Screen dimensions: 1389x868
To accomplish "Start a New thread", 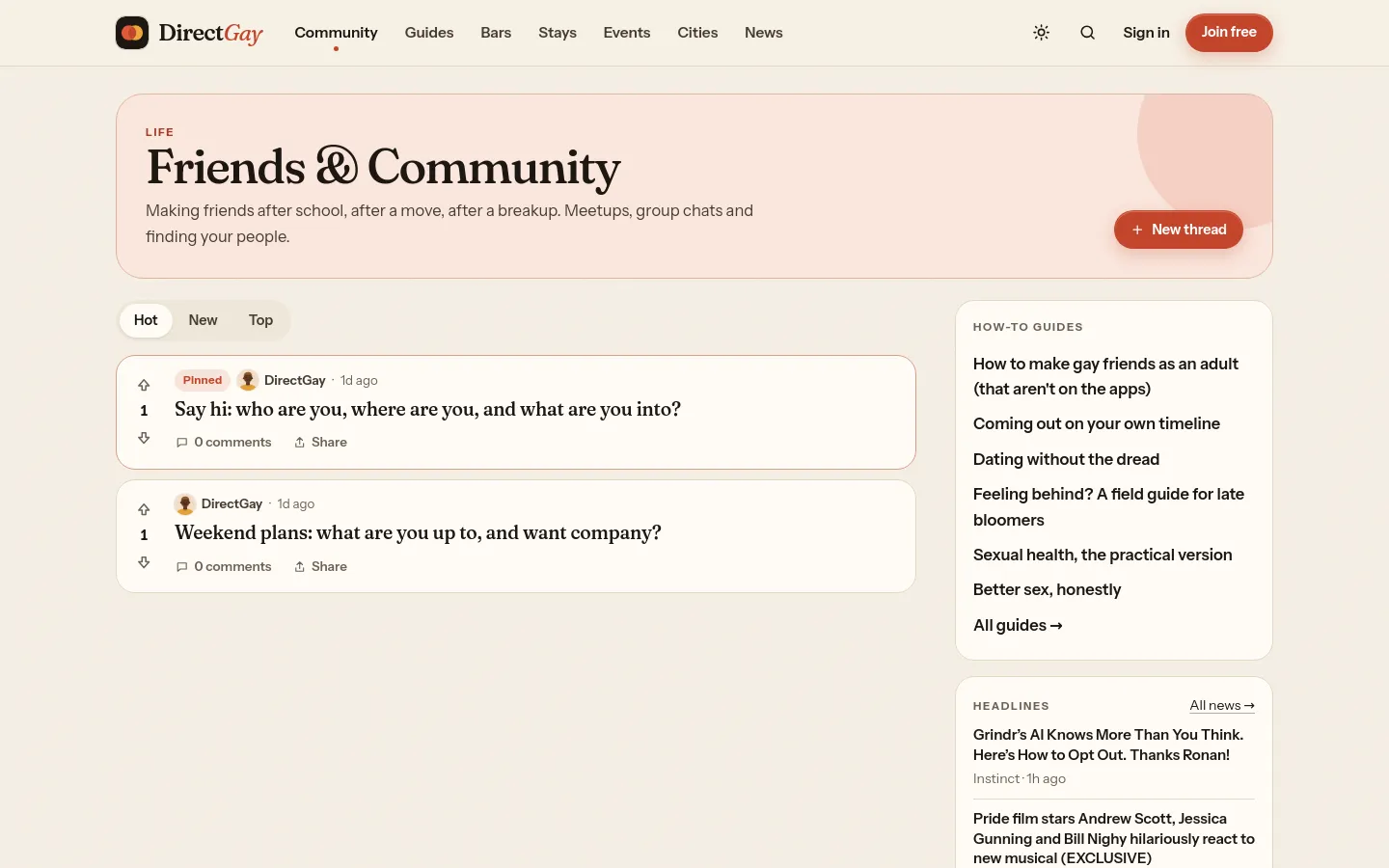I will pos(1179,230).
